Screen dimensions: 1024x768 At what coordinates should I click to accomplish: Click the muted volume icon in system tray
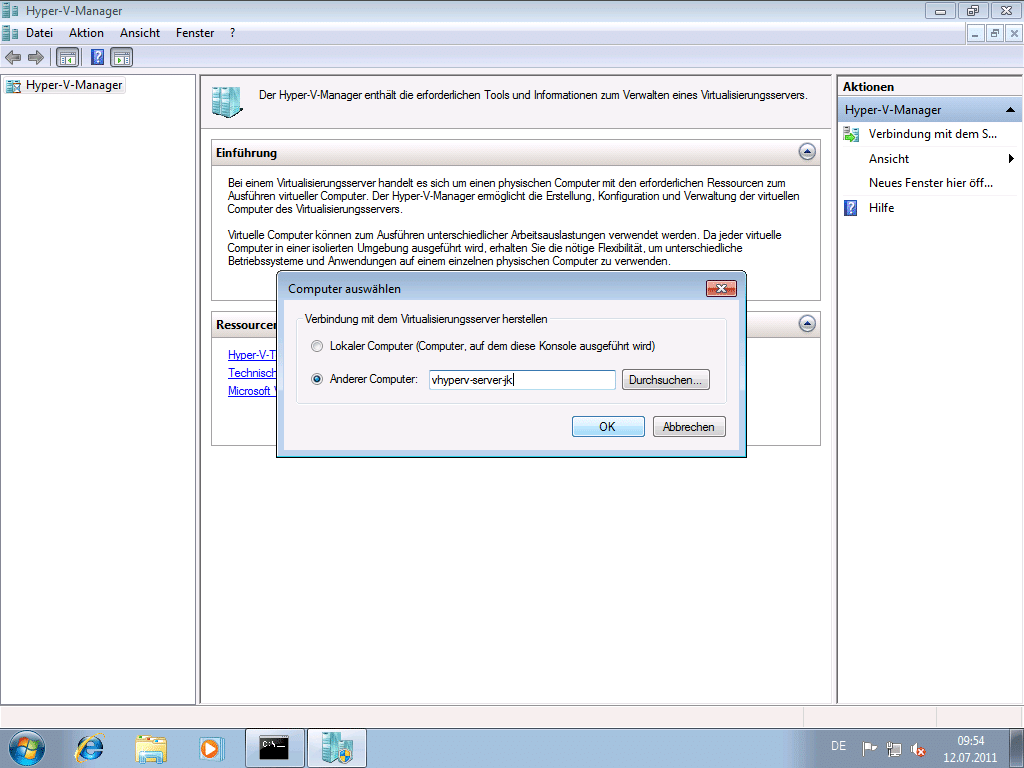click(x=918, y=749)
